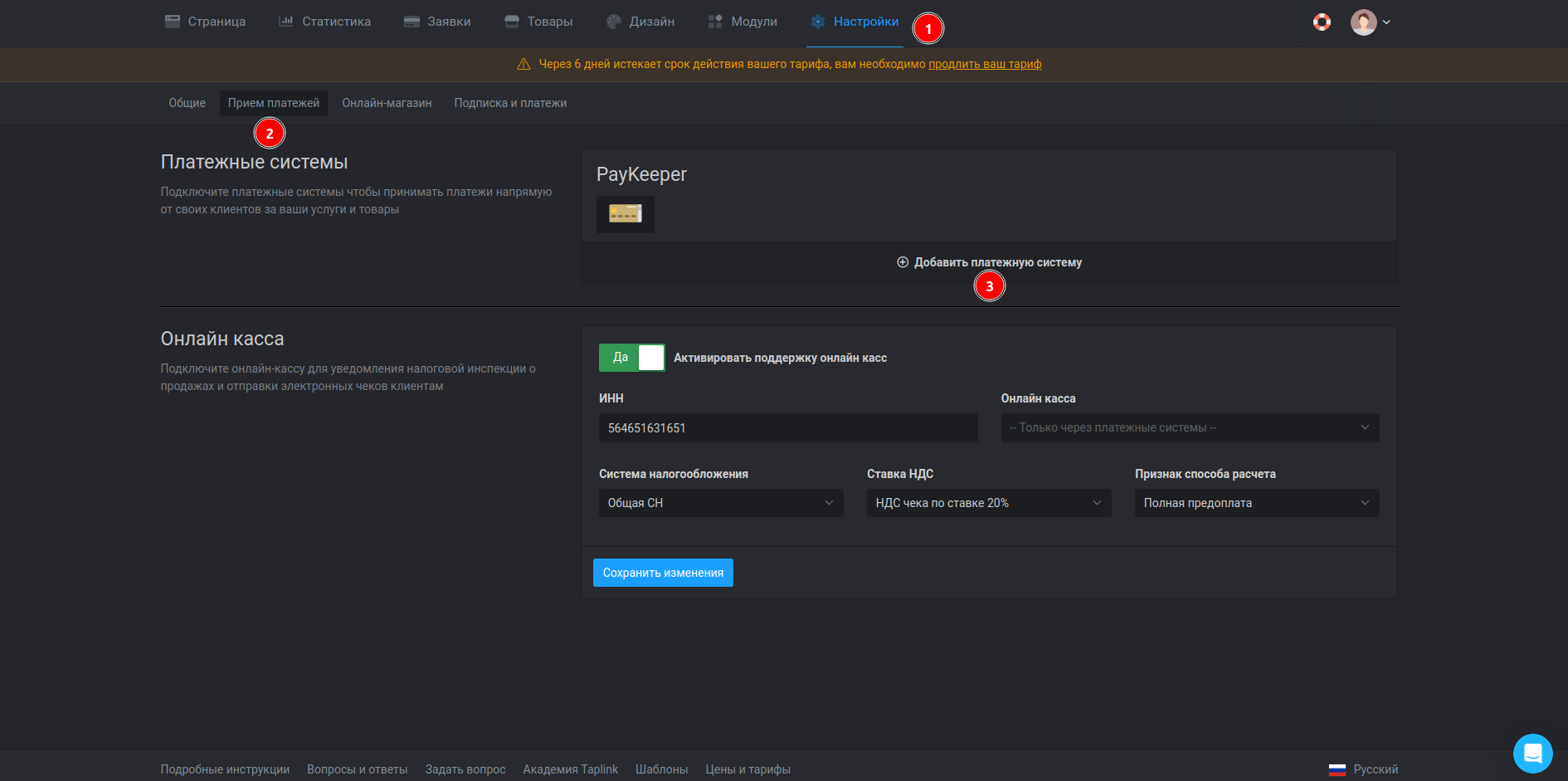Open Шаблоны footer link
1568x781 pixels.
pyautogui.click(x=662, y=769)
